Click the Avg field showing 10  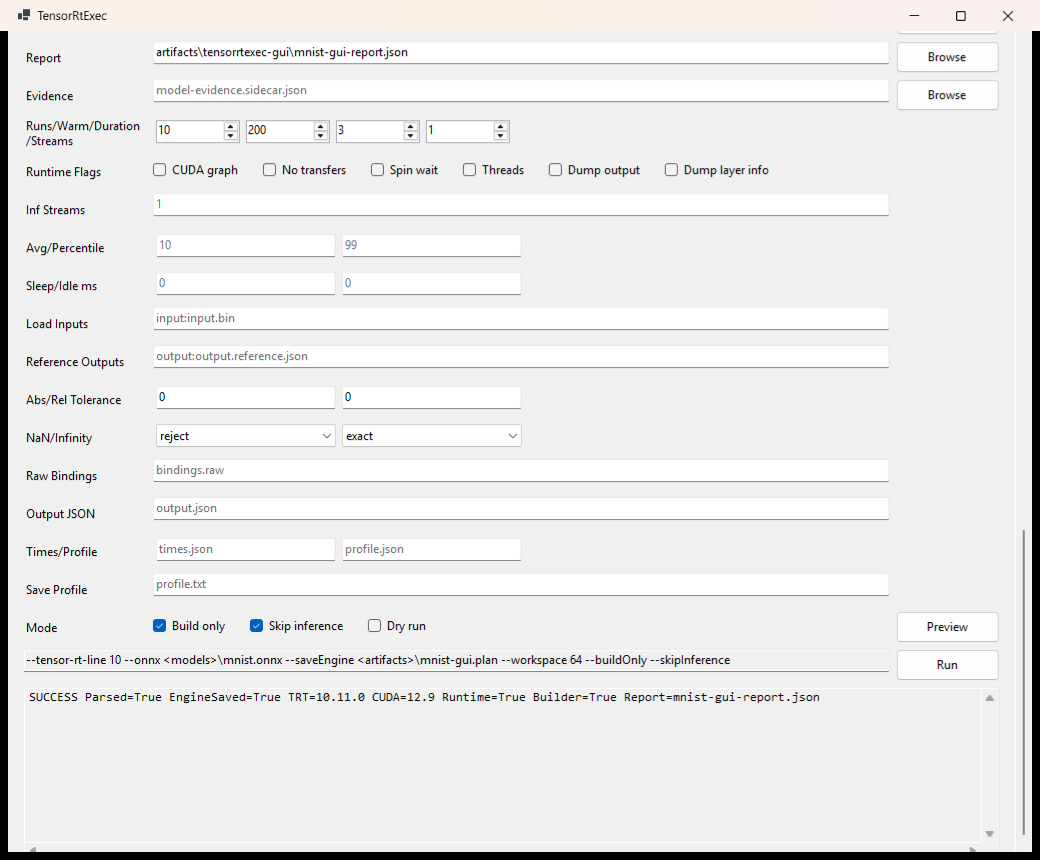(245, 245)
